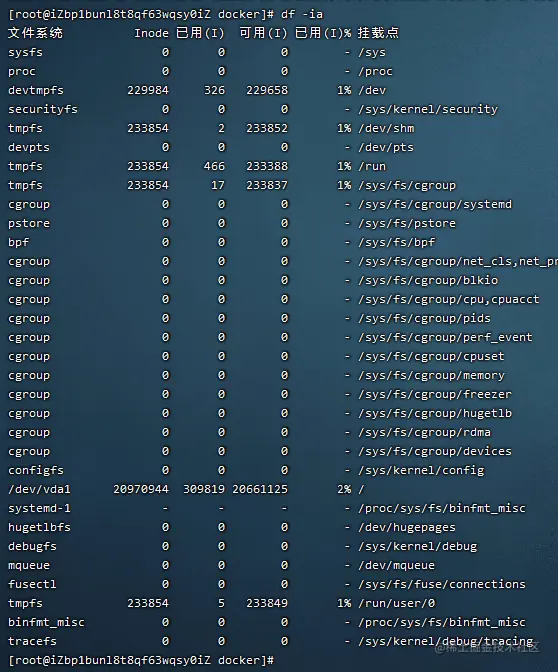Select mount point '/sys/fs/cgroup/freezer'
558x672 pixels.
435,394
